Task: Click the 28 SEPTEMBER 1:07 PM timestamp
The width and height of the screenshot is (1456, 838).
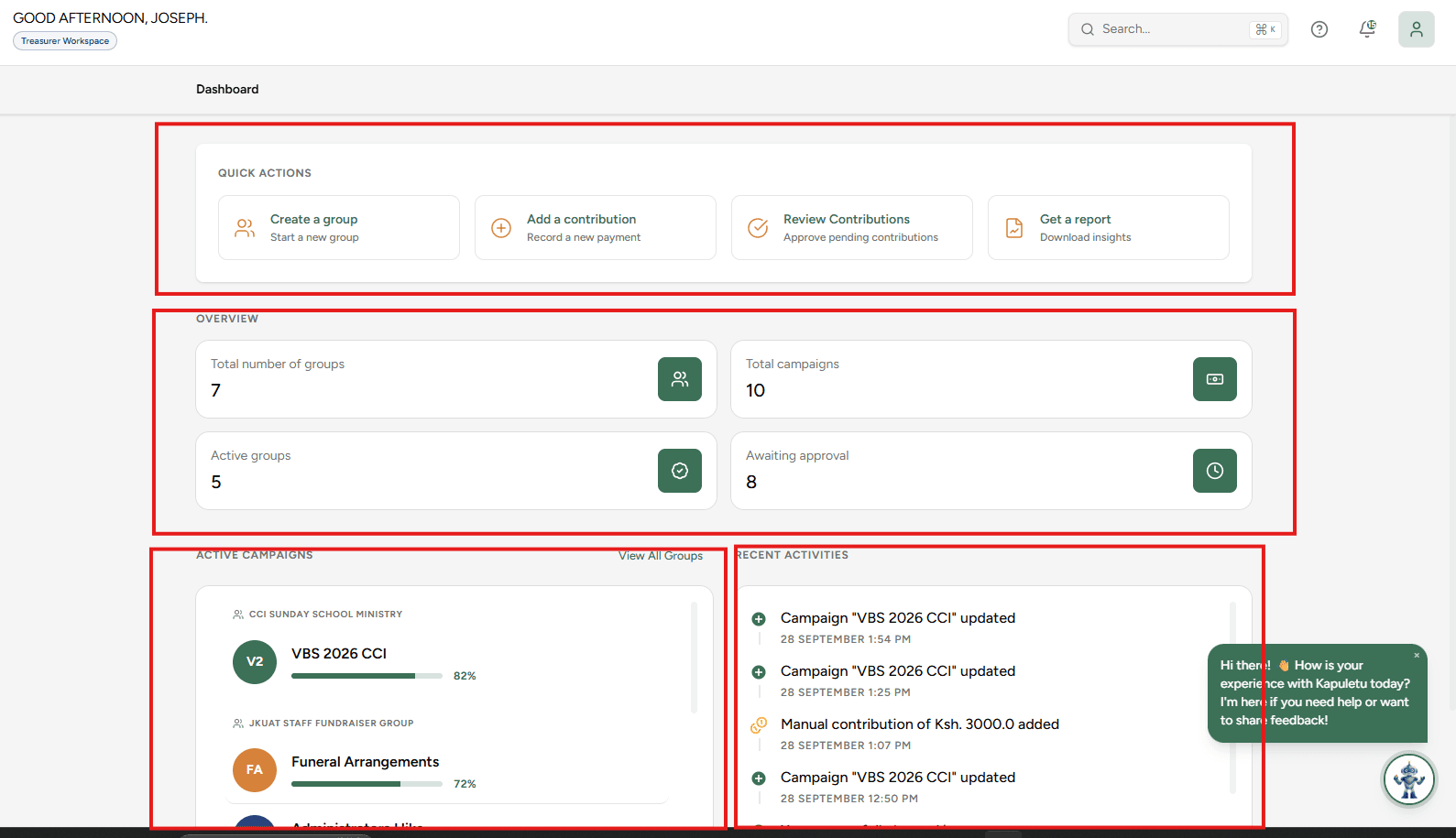Action: [846, 745]
